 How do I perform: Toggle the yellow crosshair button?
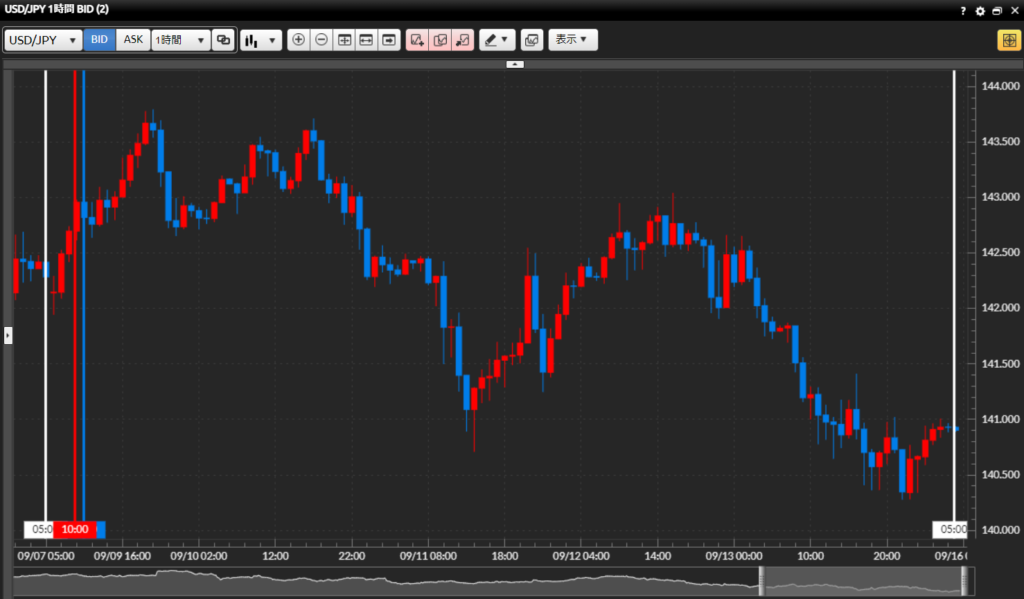1007,40
